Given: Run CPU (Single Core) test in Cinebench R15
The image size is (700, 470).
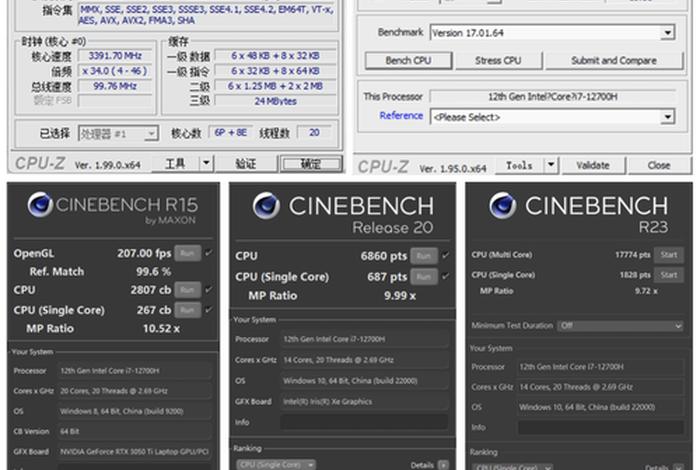Looking at the screenshot, I should point(188,310).
